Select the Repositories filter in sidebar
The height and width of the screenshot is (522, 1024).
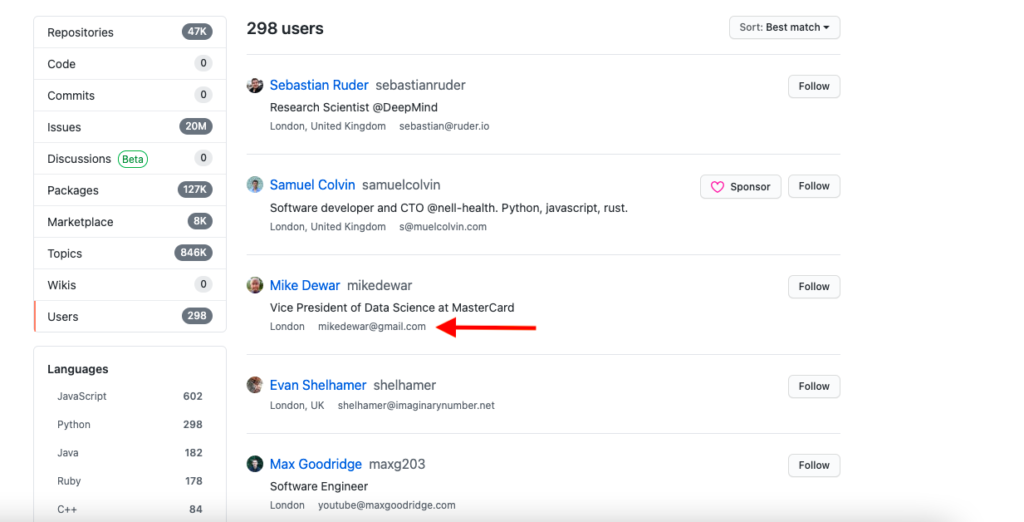[x=81, y=32]
